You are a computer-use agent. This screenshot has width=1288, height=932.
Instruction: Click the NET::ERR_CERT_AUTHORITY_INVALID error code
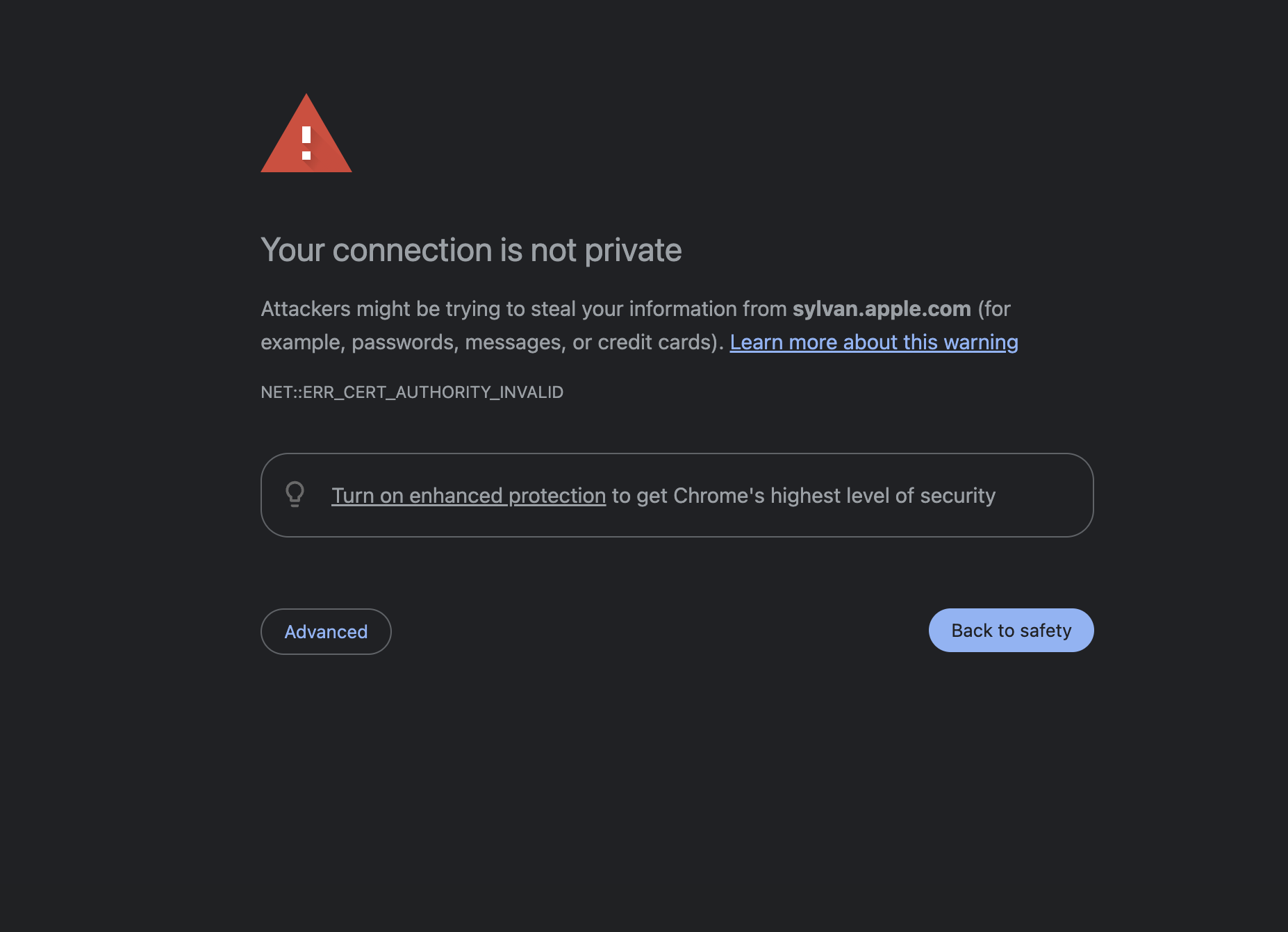click(x=412, y=392)
